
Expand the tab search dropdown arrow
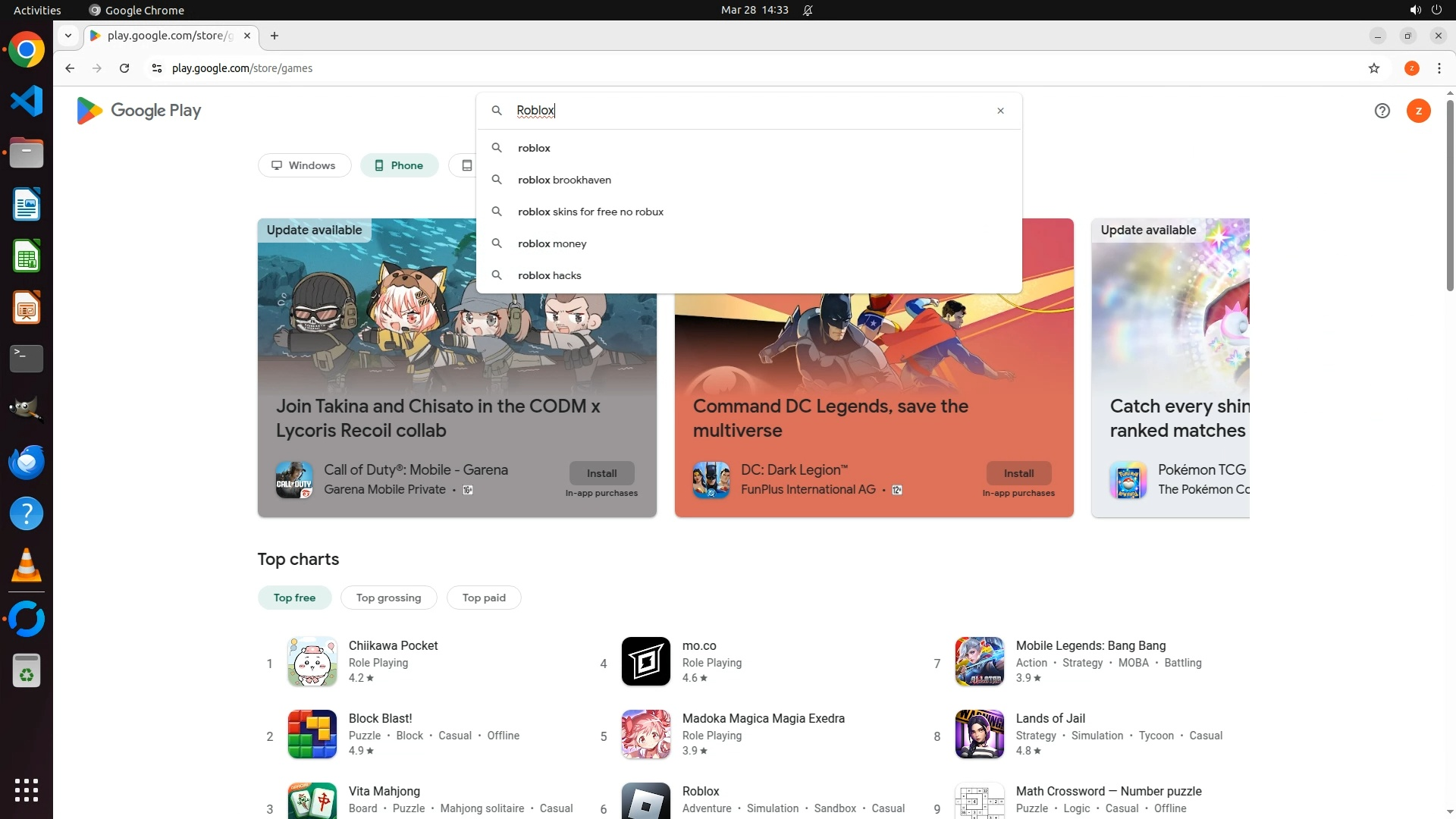68,36
